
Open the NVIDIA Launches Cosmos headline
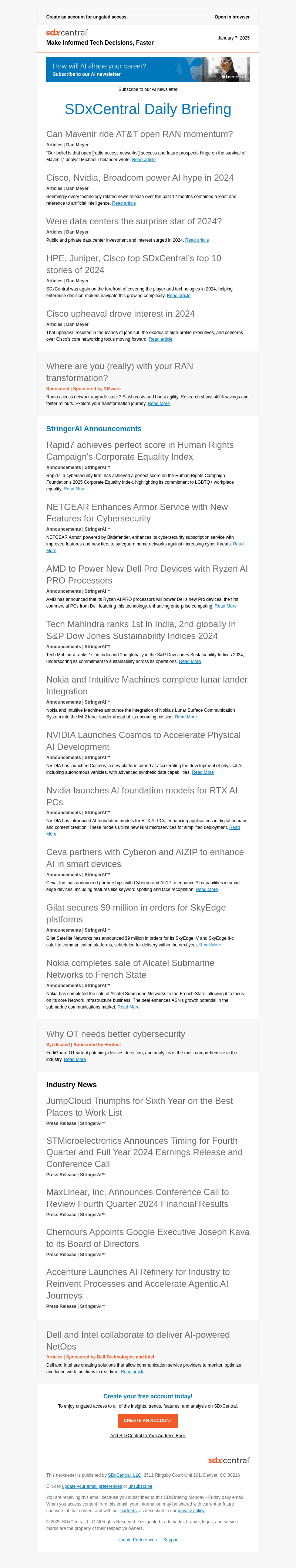(143, 741)
